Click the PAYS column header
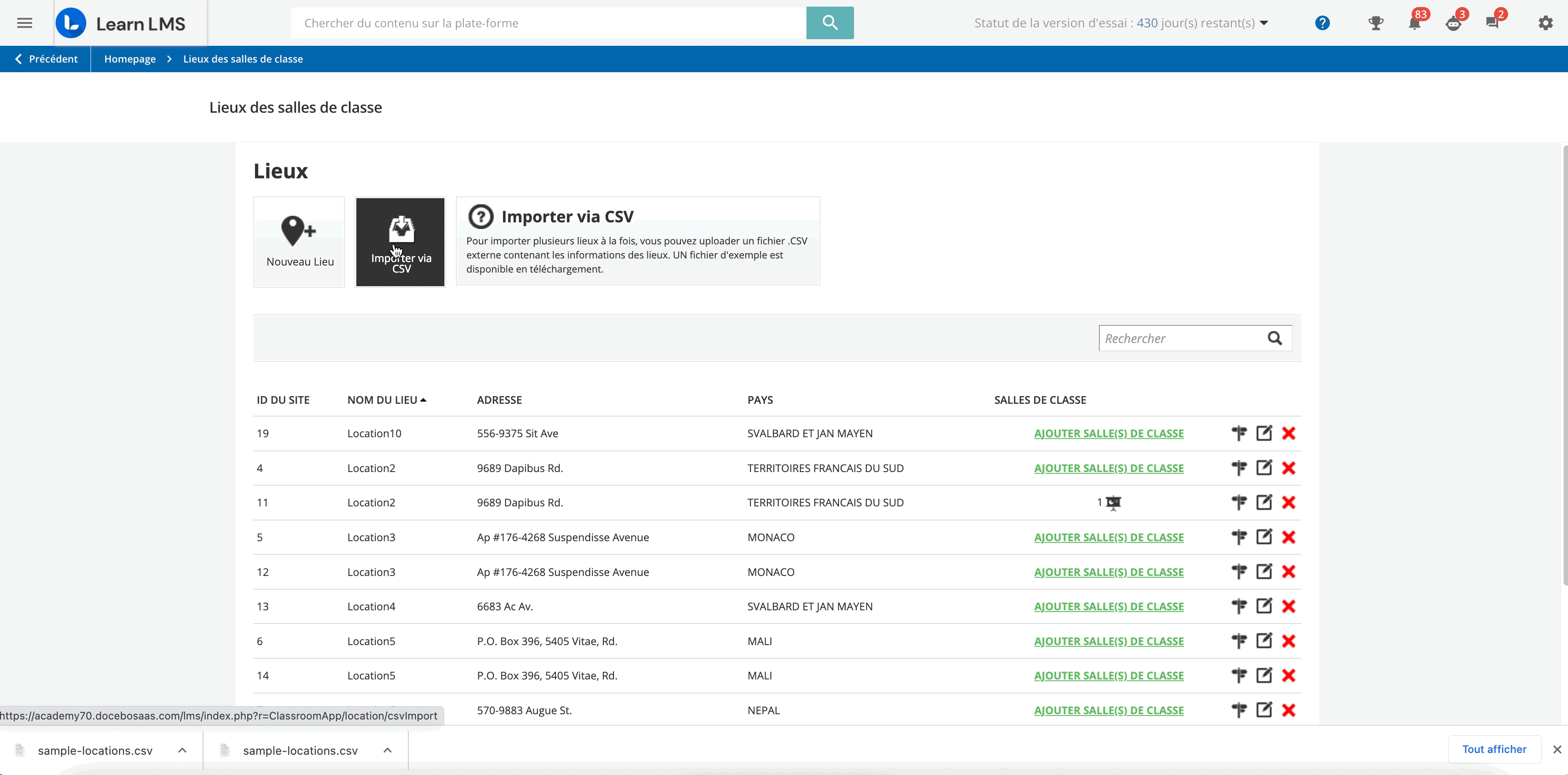Image resolution: width=1568 pixels, height=775 pixels. point(760,400)
